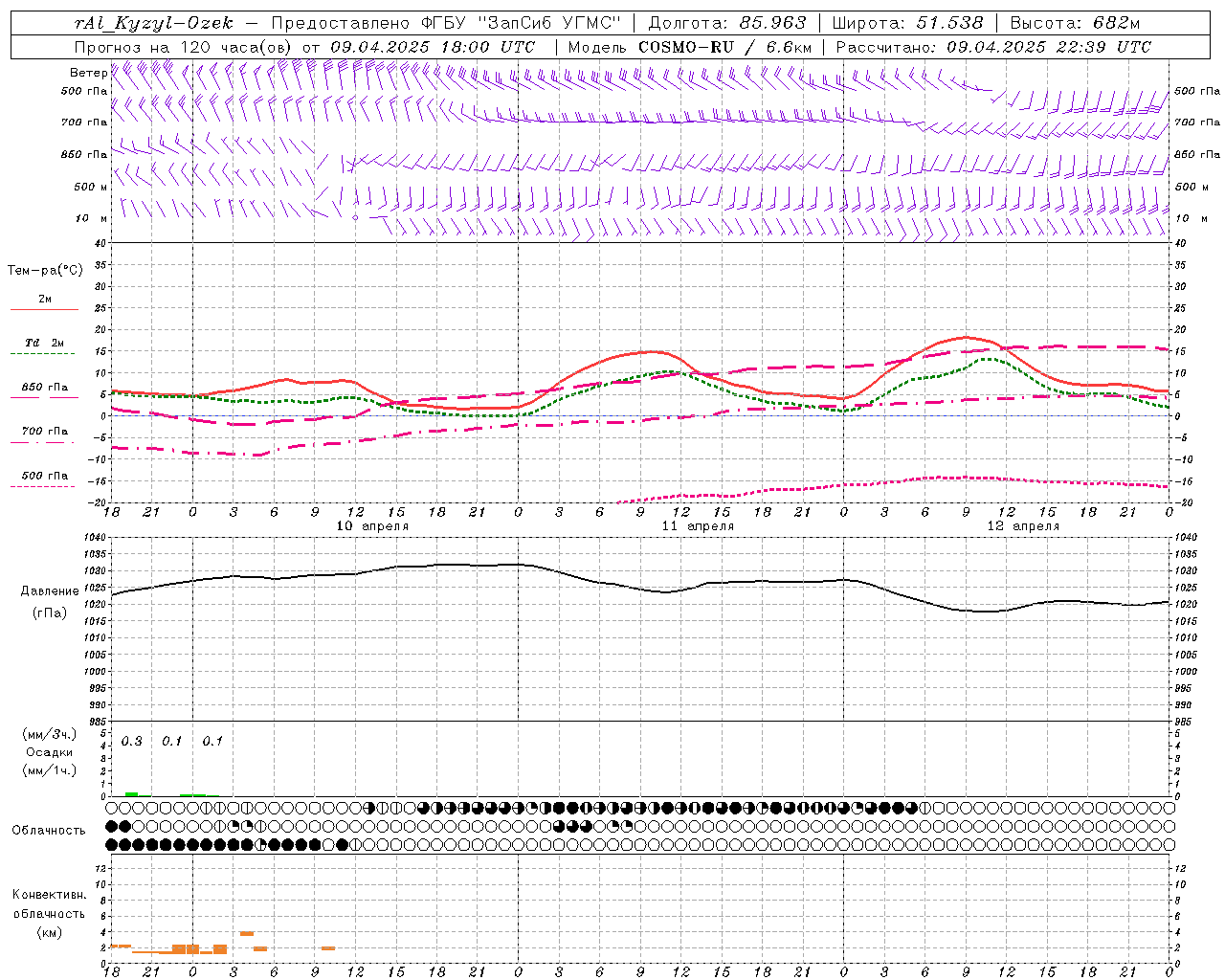Click the Ветер wind panel label

(x=88, y=73)
